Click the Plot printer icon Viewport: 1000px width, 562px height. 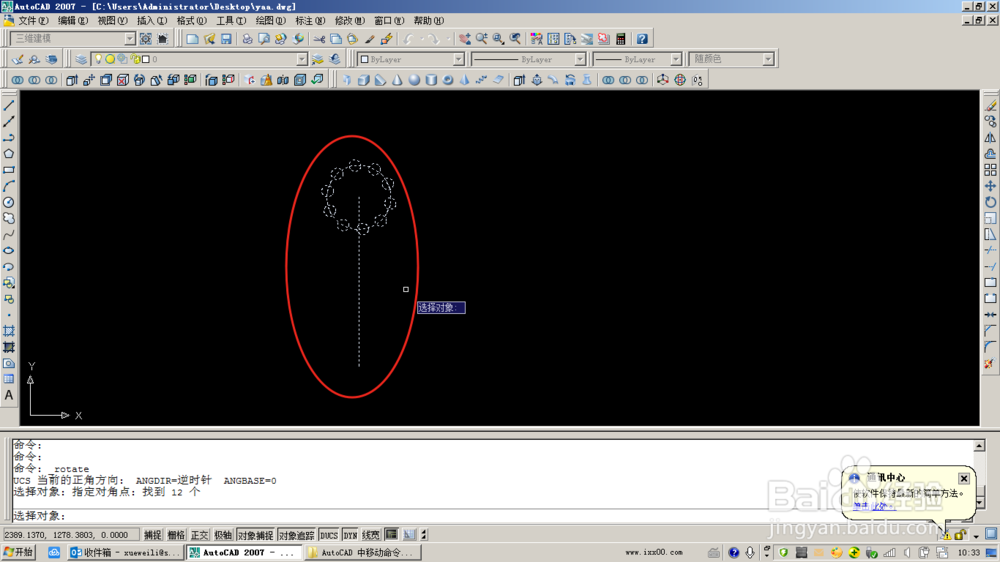(247, 39)
